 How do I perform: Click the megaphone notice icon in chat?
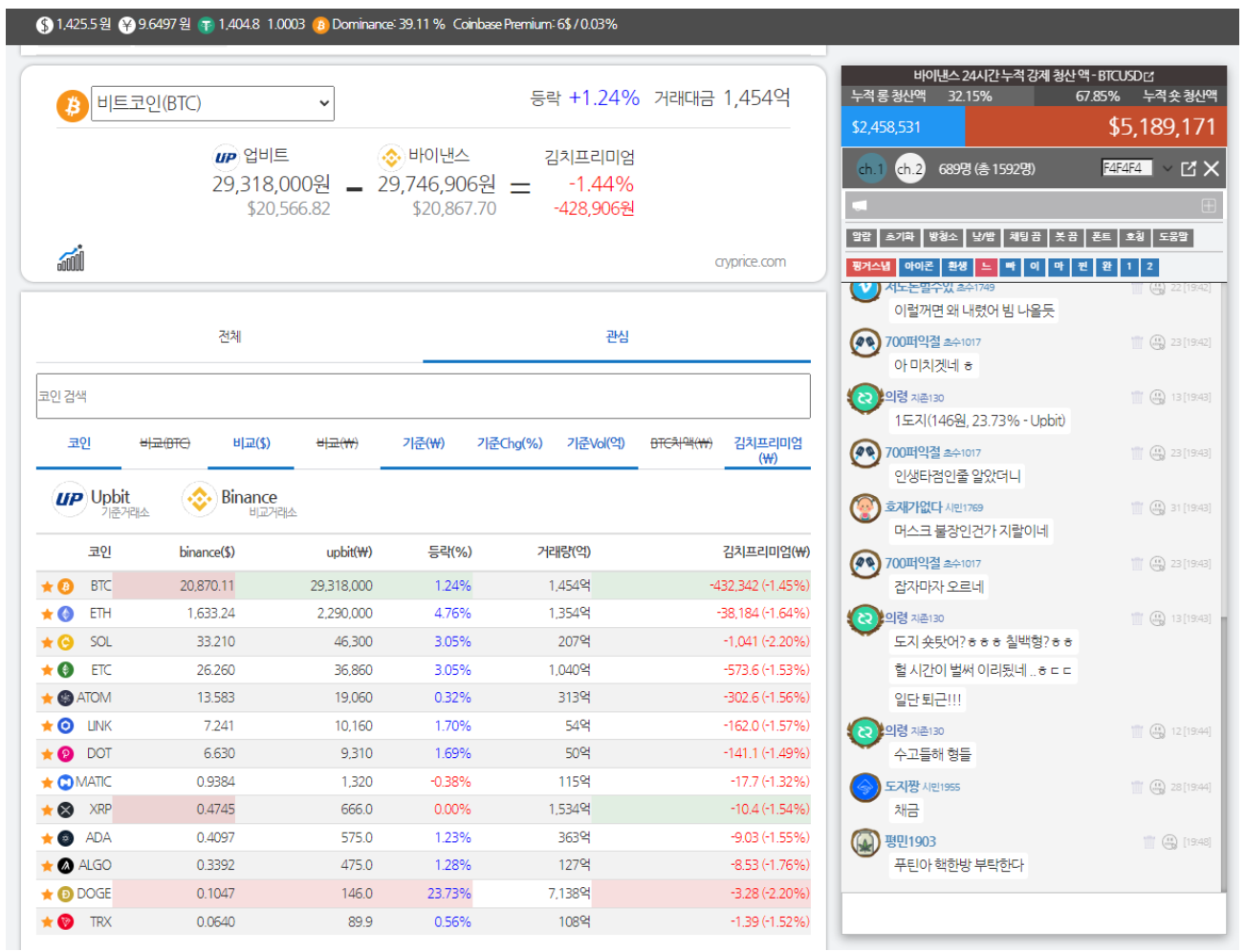point(860,206)
